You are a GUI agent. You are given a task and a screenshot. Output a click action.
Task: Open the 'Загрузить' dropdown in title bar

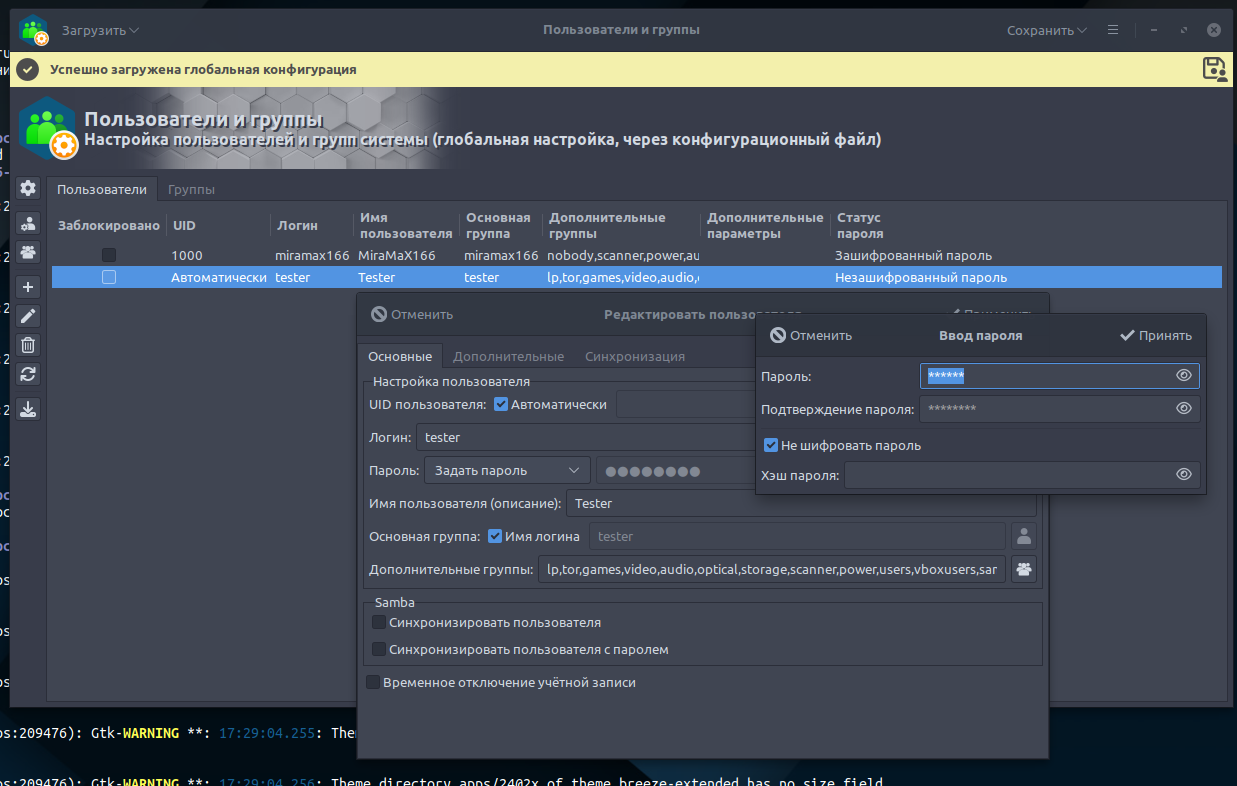coord(100,30)
